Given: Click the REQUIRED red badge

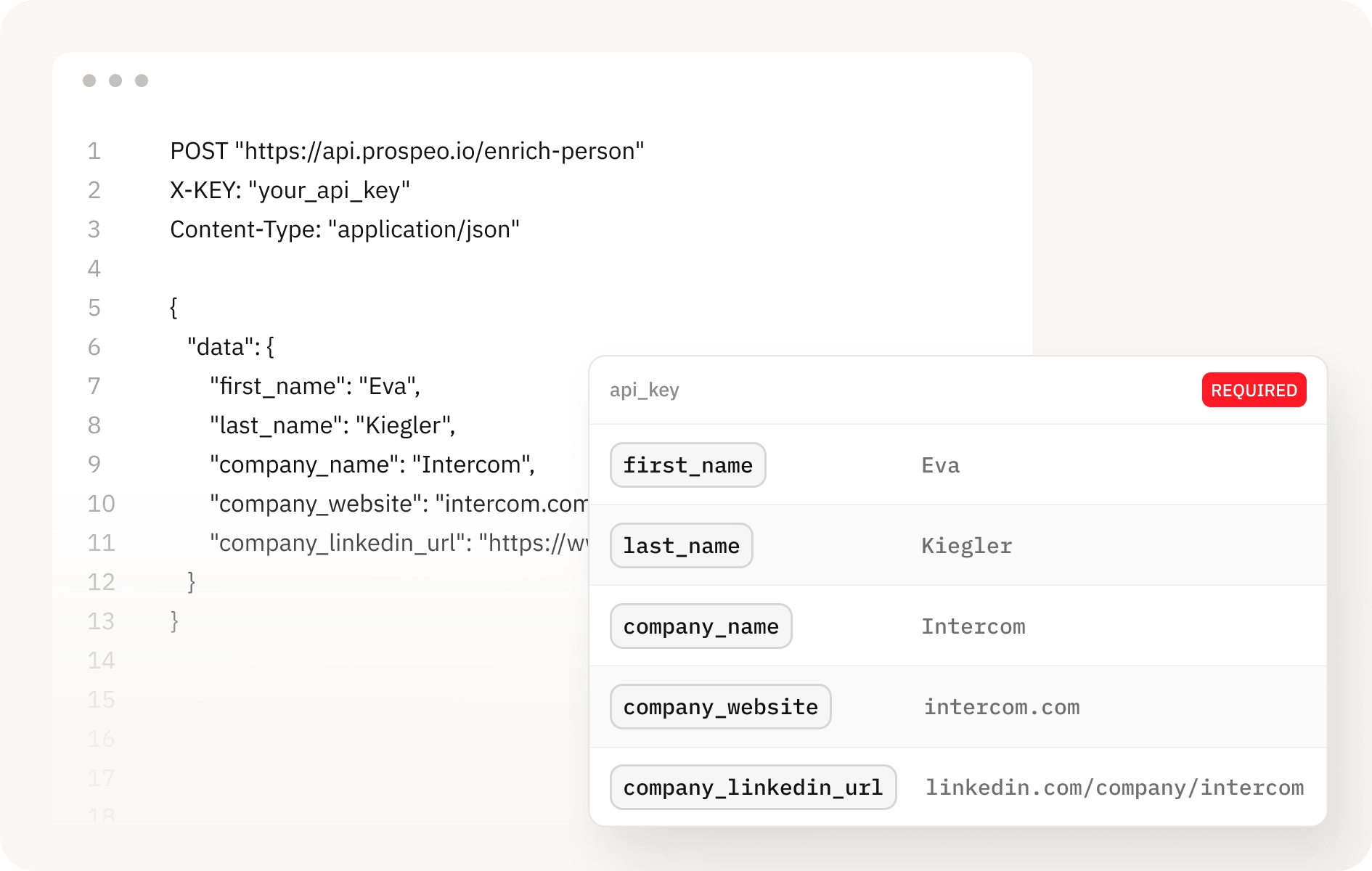Looking at the screenshot, I should (1254, 390).
